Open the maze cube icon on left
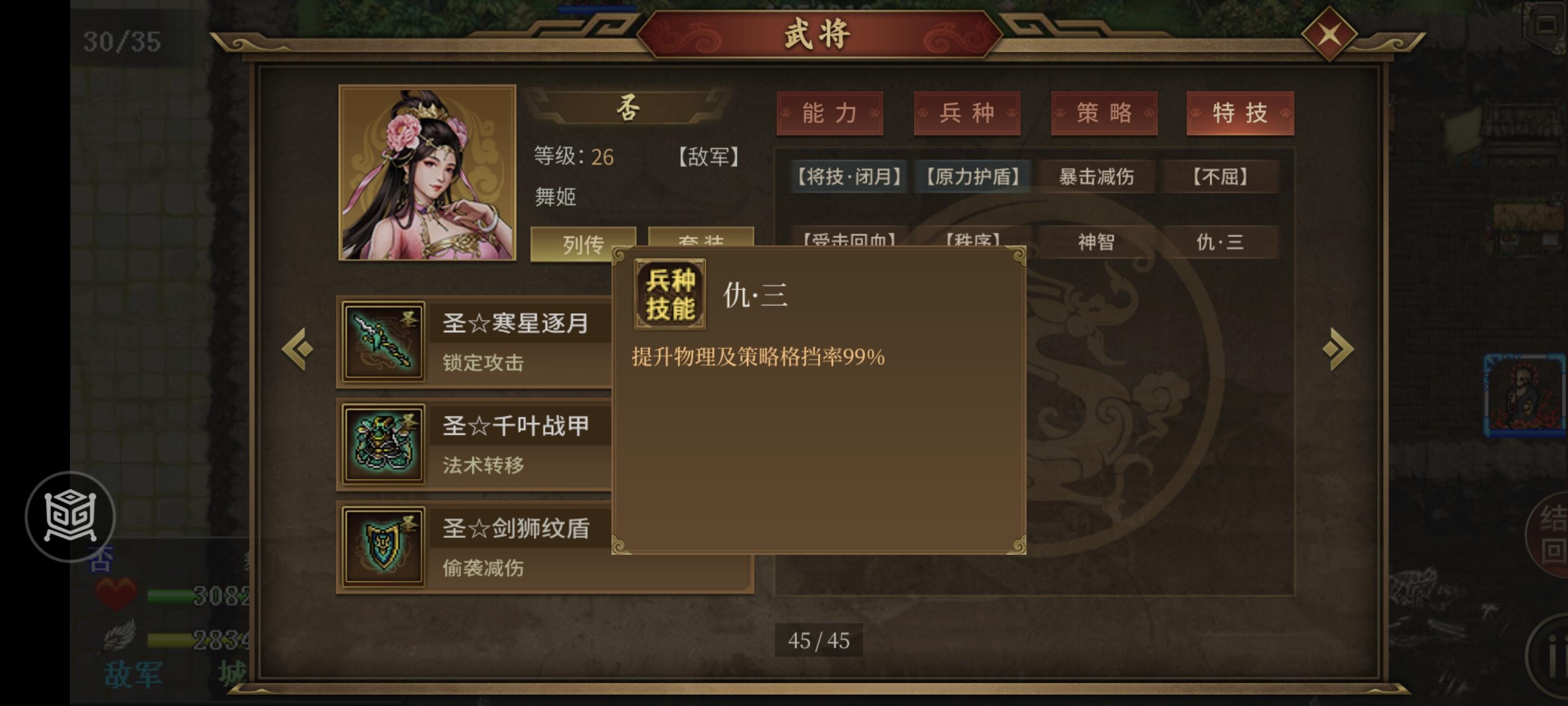The image size is (1568, 706). pos(70,516)
